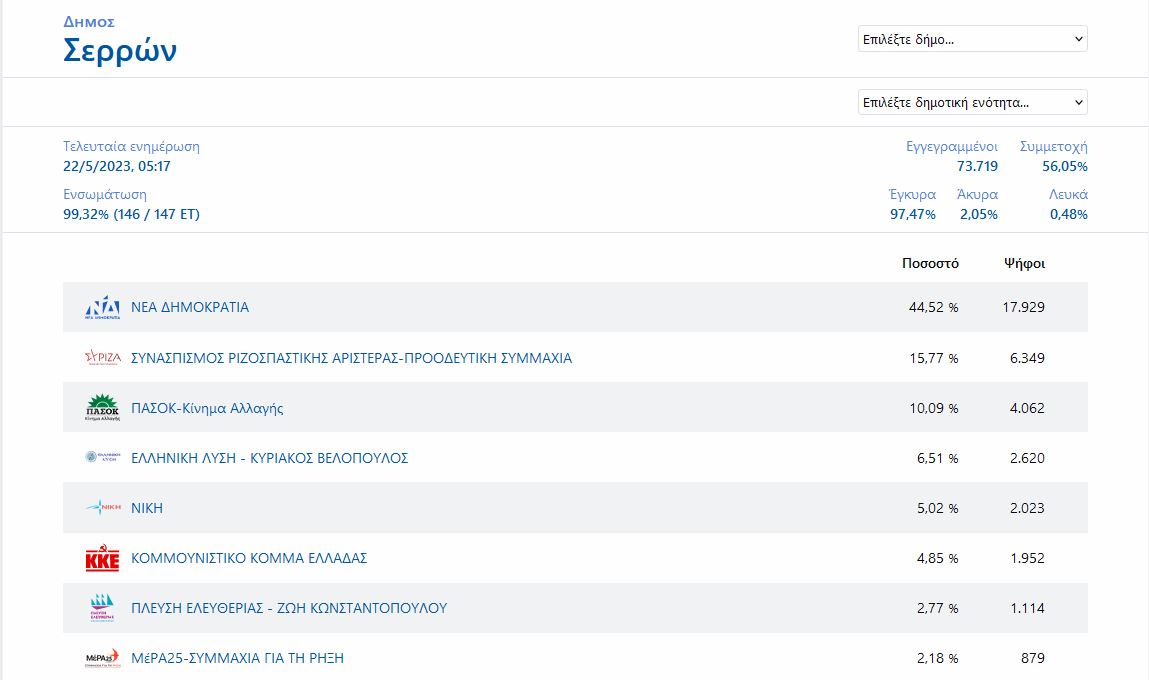Click the 'Ποσοστό' column header
This screenshot has width=1149, height=680.
[930, 264]
